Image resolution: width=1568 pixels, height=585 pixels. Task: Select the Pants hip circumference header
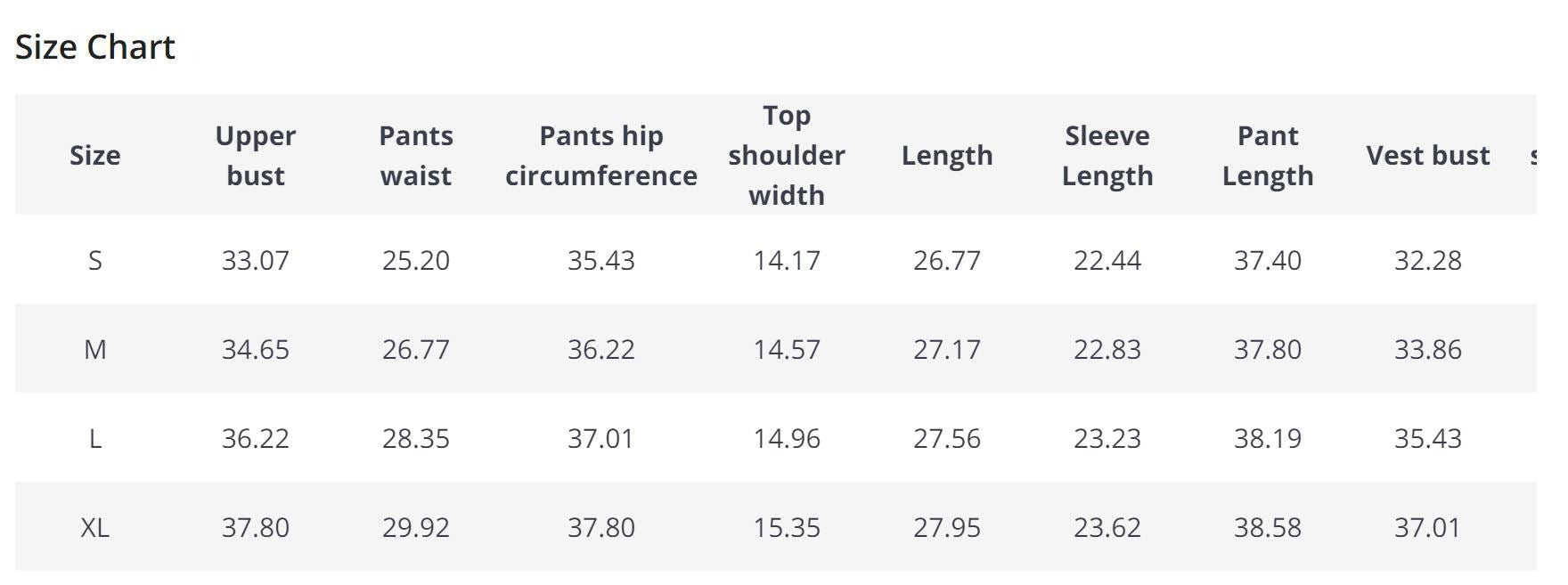tap(601, 156)
